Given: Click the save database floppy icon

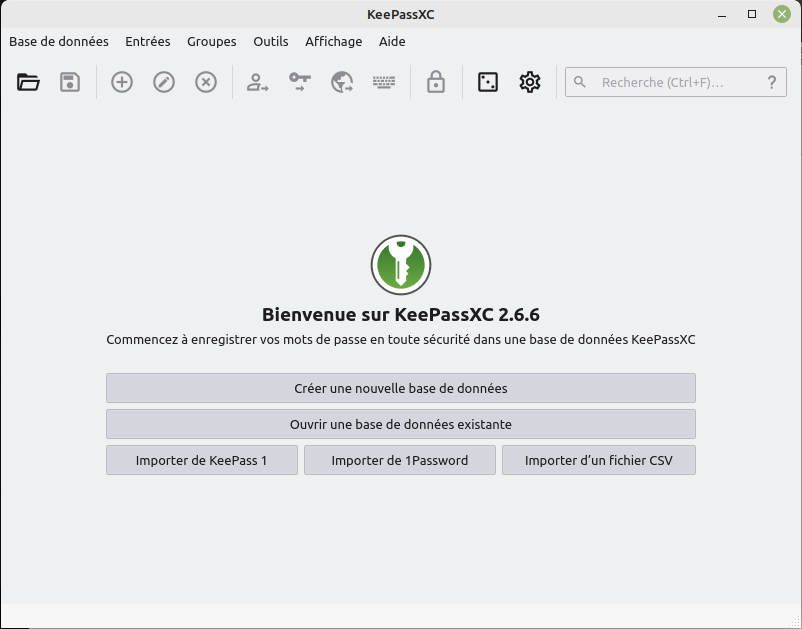Looking at the screenshot, I should [x=70, y=82].
